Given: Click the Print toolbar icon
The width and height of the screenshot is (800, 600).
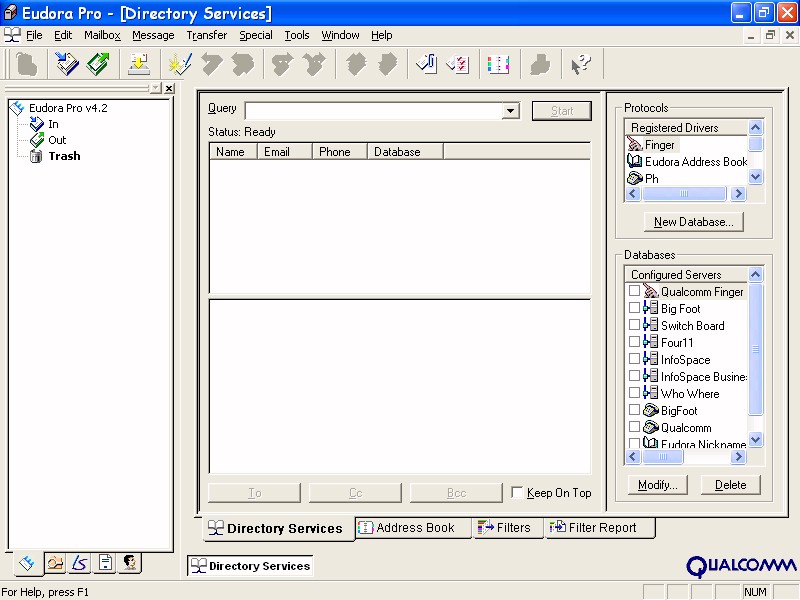Looking at the screenshot, I should 540,64.
